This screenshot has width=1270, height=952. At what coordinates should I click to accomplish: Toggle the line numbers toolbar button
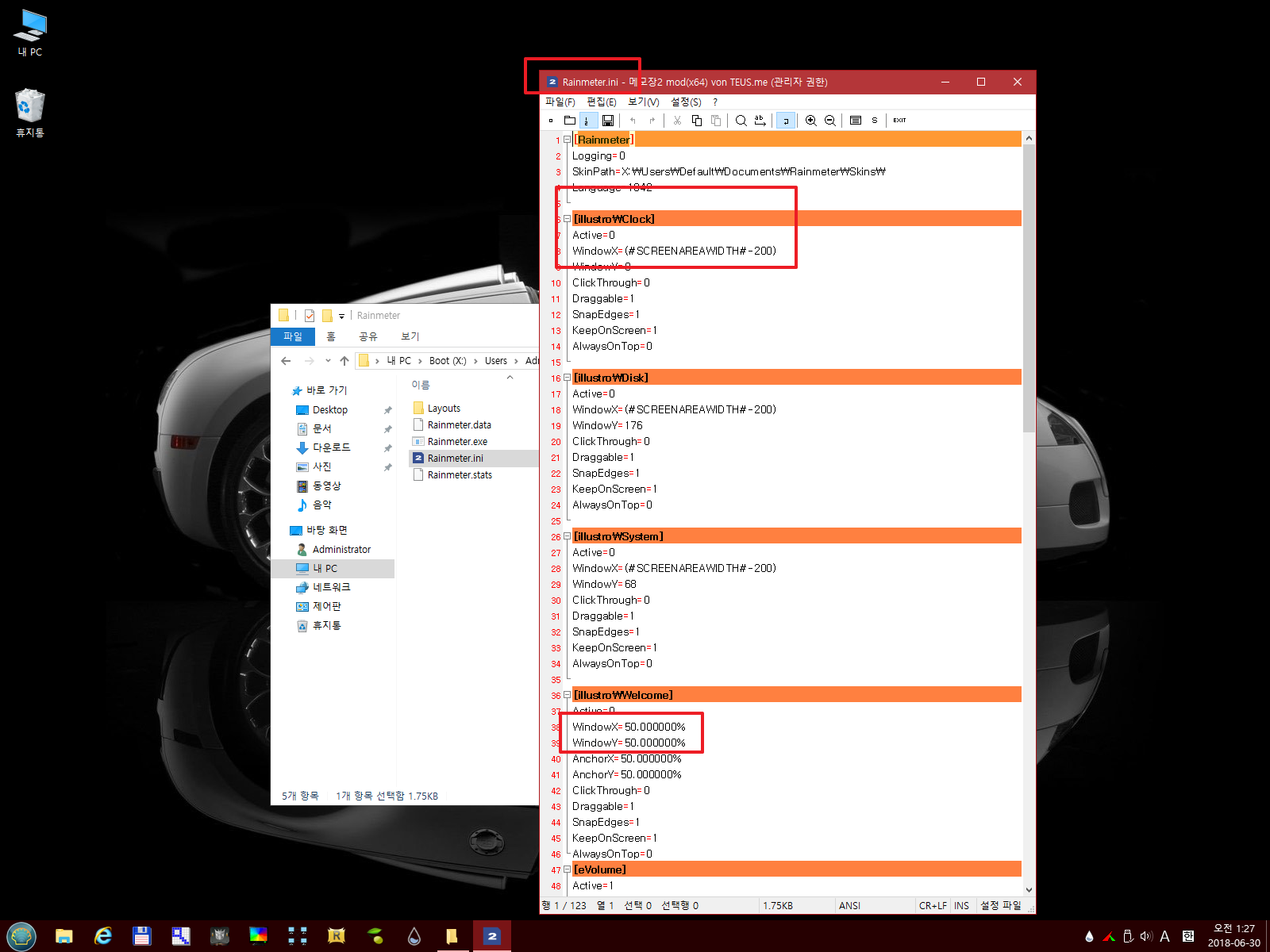coord(588,121)
